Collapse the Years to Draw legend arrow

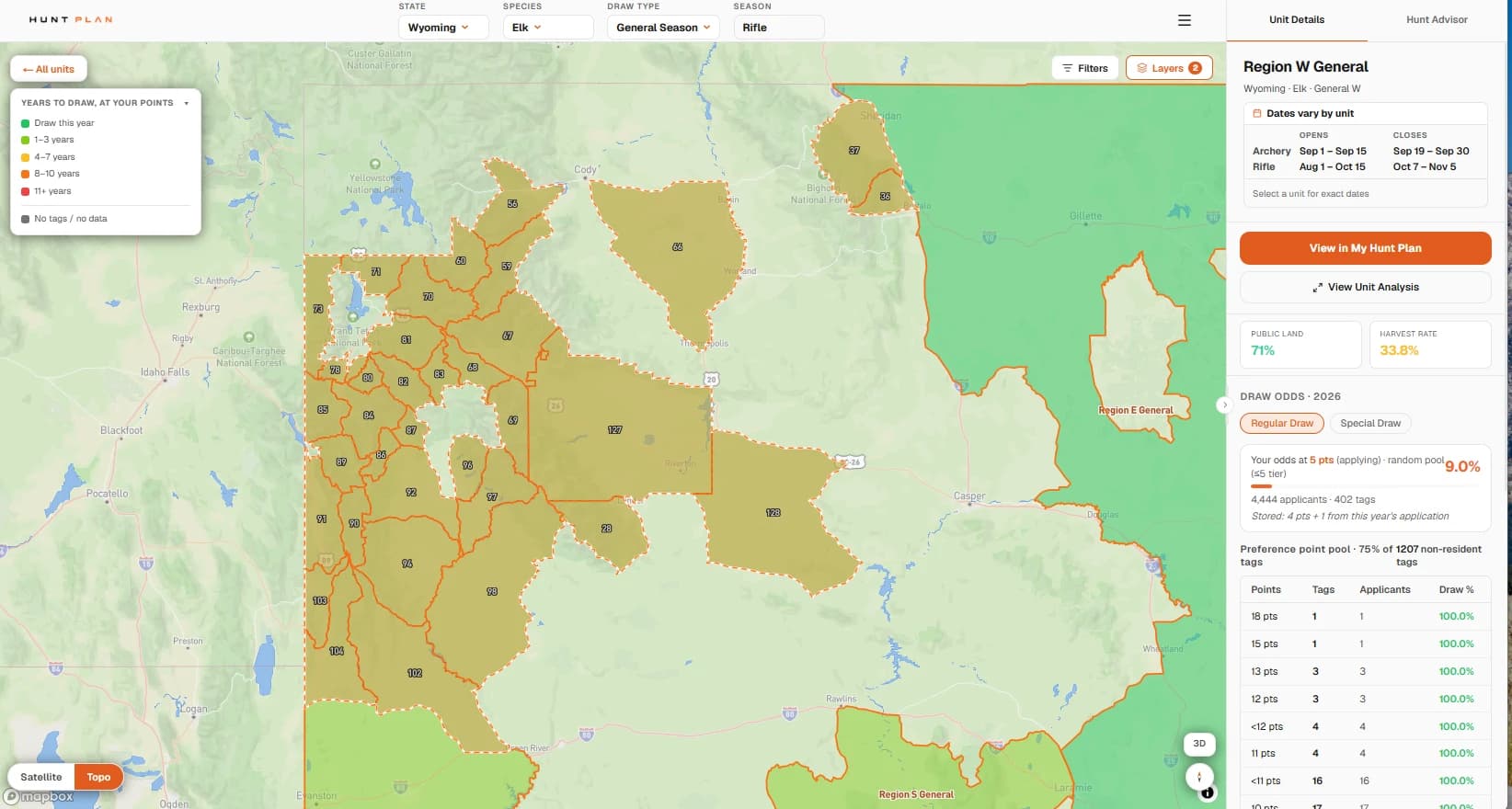pyautogui.click(x=187, y=103)
